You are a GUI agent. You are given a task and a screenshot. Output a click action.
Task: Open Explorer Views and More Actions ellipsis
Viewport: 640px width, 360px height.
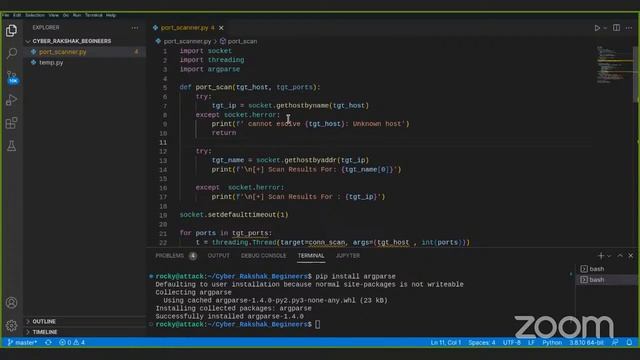click(x=135, y=28)
